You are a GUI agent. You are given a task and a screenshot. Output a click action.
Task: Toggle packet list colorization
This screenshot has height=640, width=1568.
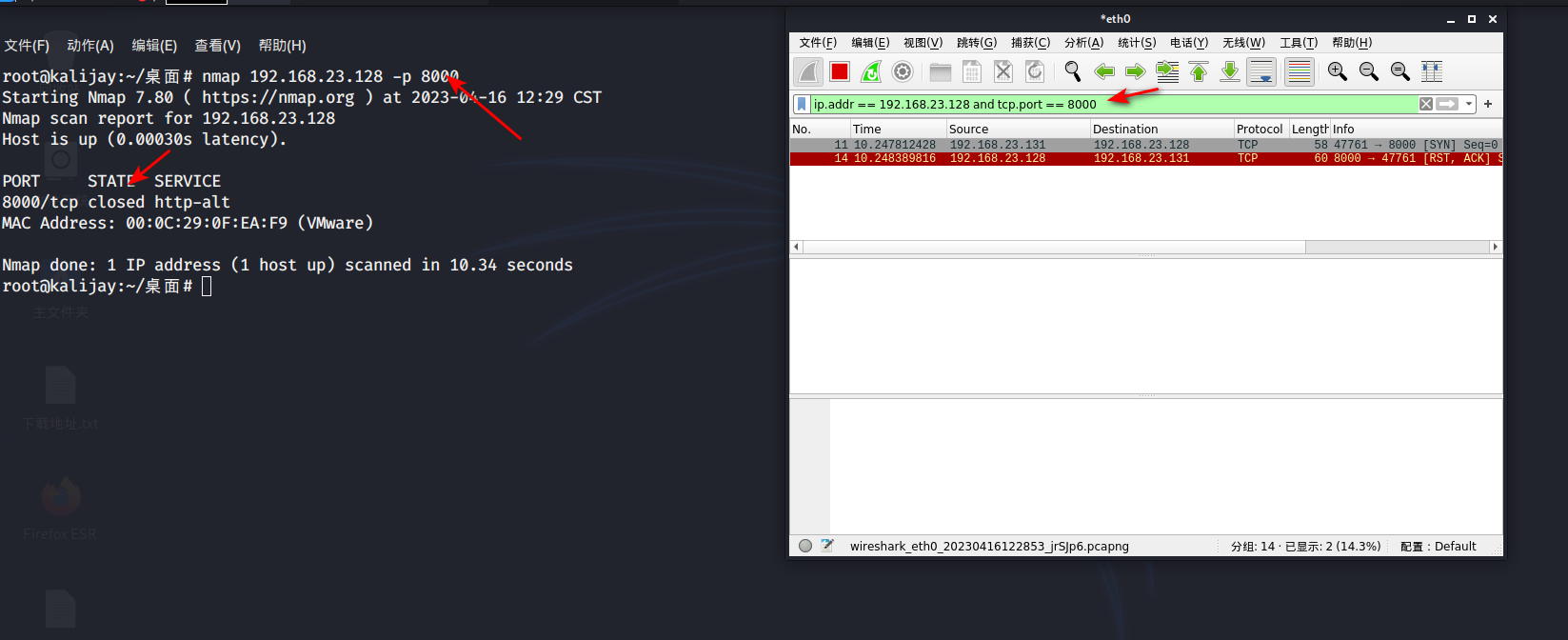click(x=1299, y=71)
